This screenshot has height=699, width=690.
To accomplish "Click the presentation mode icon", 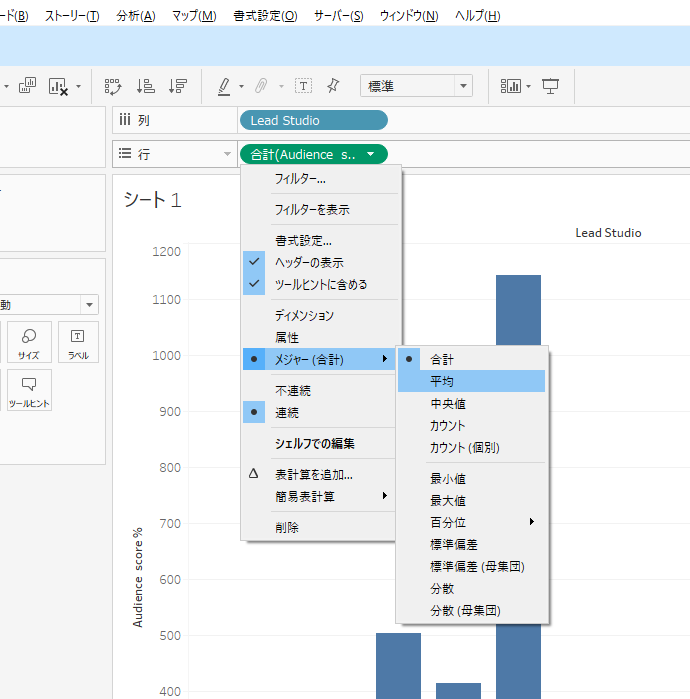I will 550,86.
